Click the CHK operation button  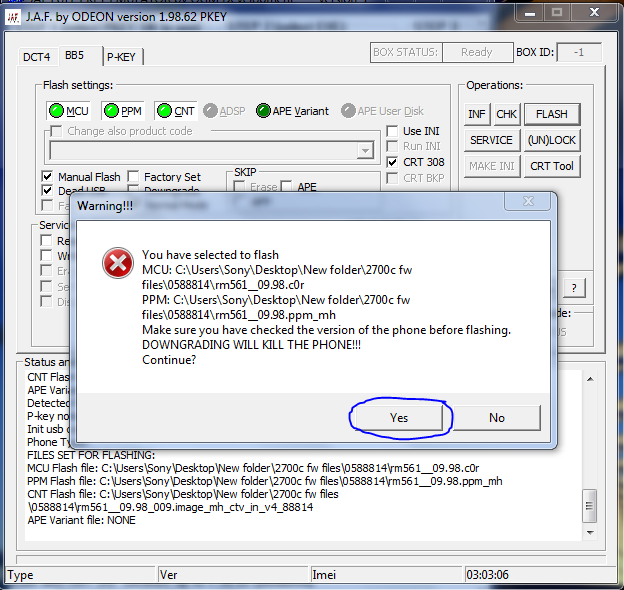[507, 114]
